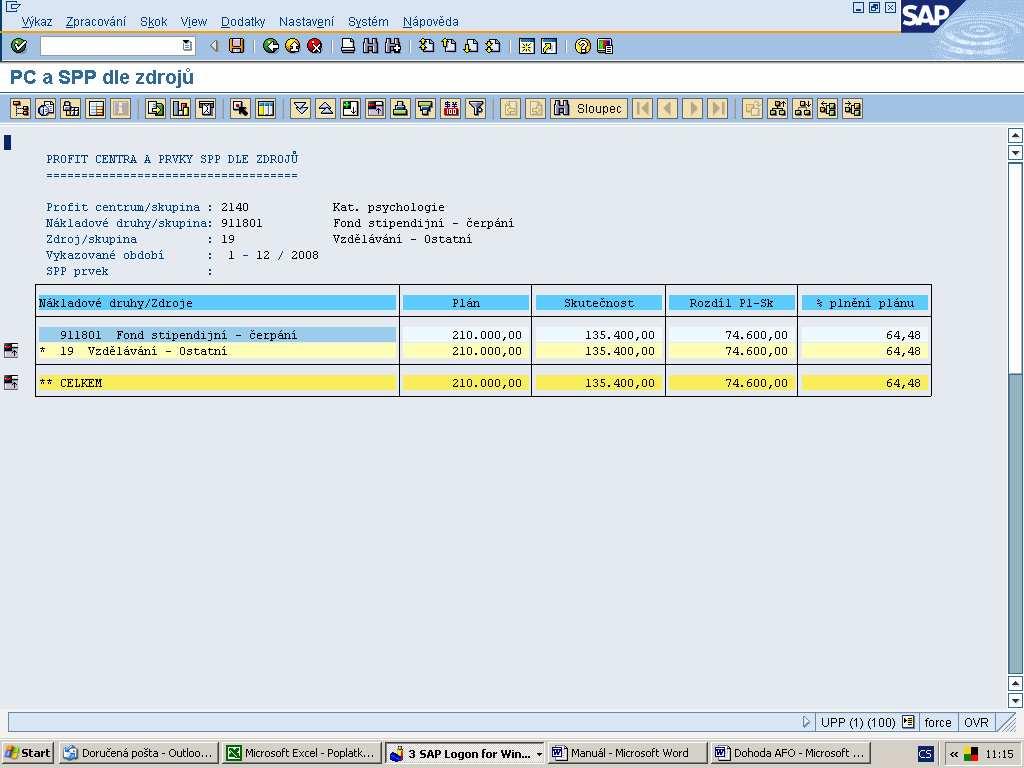Viewport: 1024px width, 768px height.
Task: Open the SAP Logon taskbar group dropdown arrow
Action: tap(539, 754)
